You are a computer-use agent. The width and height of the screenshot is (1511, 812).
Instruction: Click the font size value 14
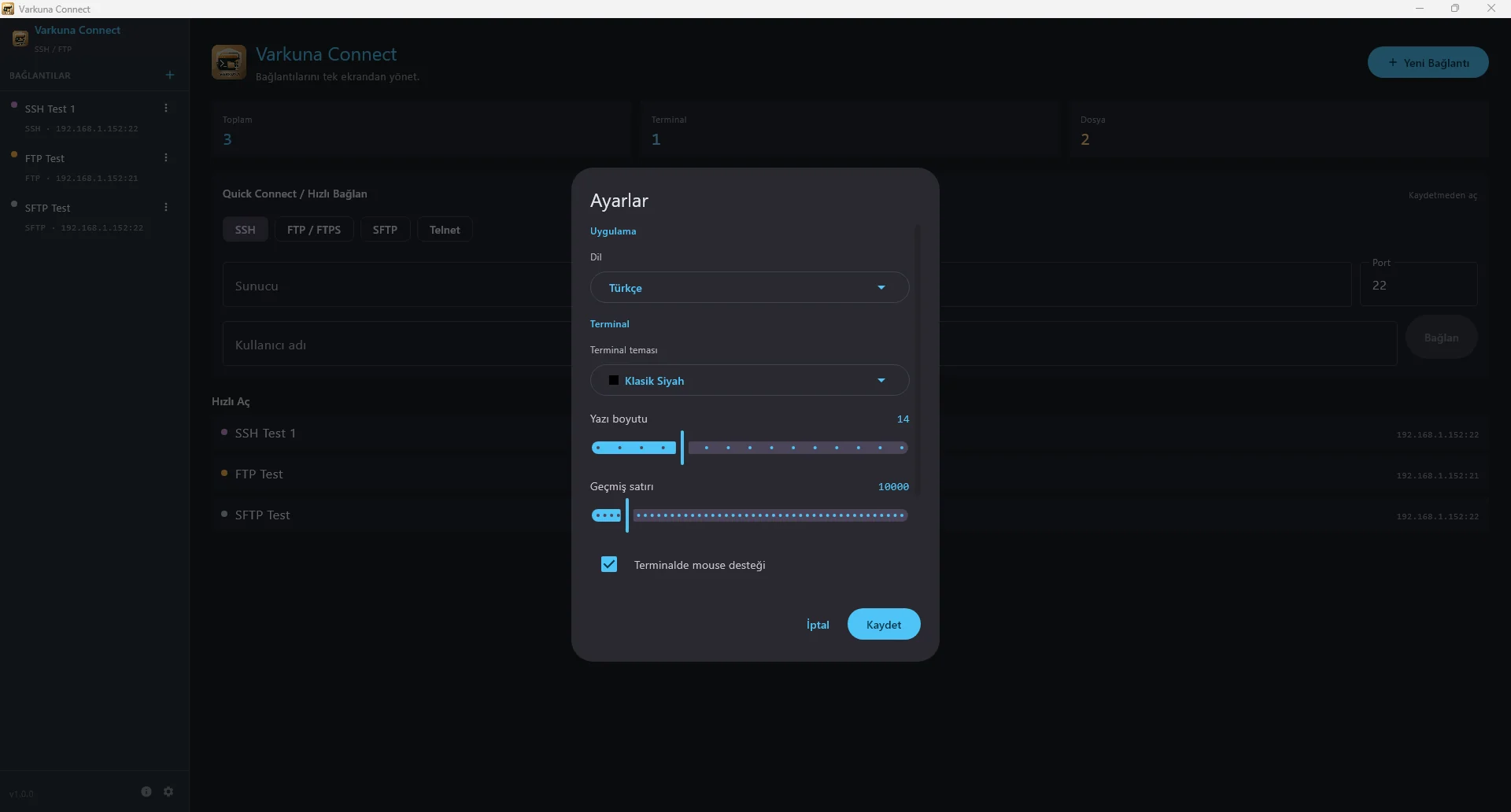click(x=903, y=419)
